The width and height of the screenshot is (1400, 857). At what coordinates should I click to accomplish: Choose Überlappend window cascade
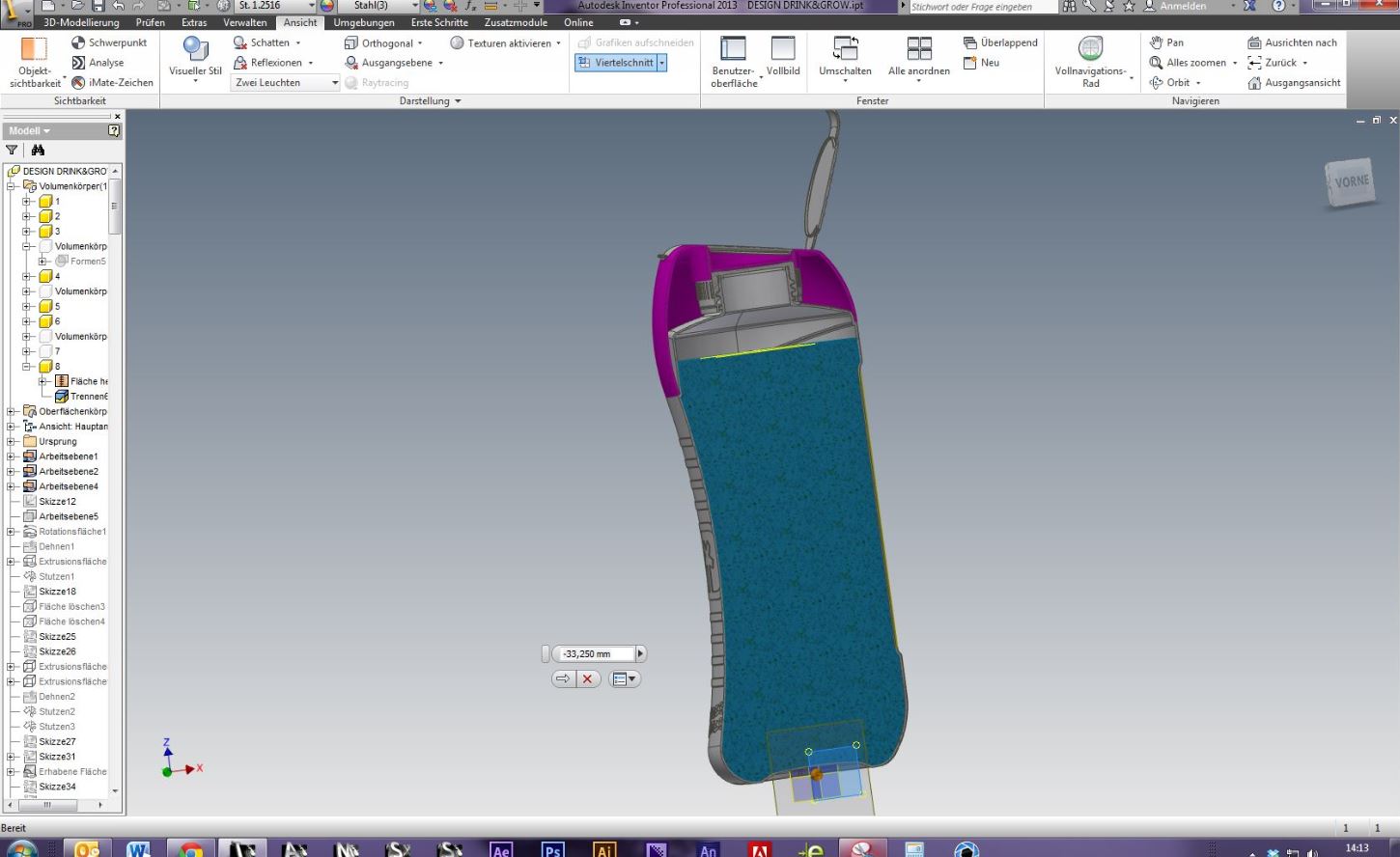tap(1000, 42)
